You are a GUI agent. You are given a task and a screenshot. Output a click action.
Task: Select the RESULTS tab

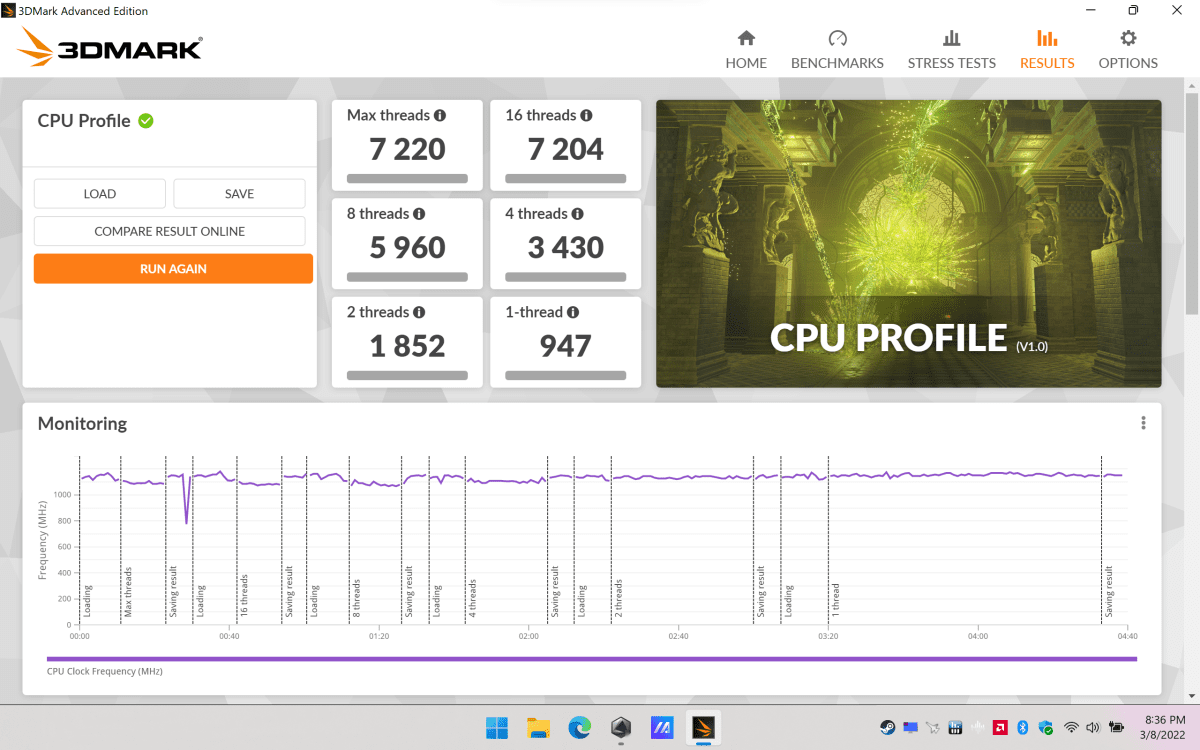(x=1047, y=50)
